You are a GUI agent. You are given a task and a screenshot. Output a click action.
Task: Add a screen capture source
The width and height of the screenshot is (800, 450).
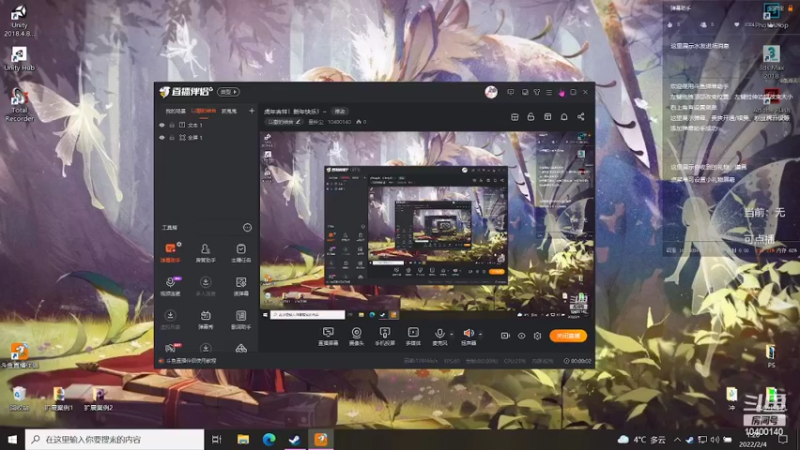pos(328,336)
